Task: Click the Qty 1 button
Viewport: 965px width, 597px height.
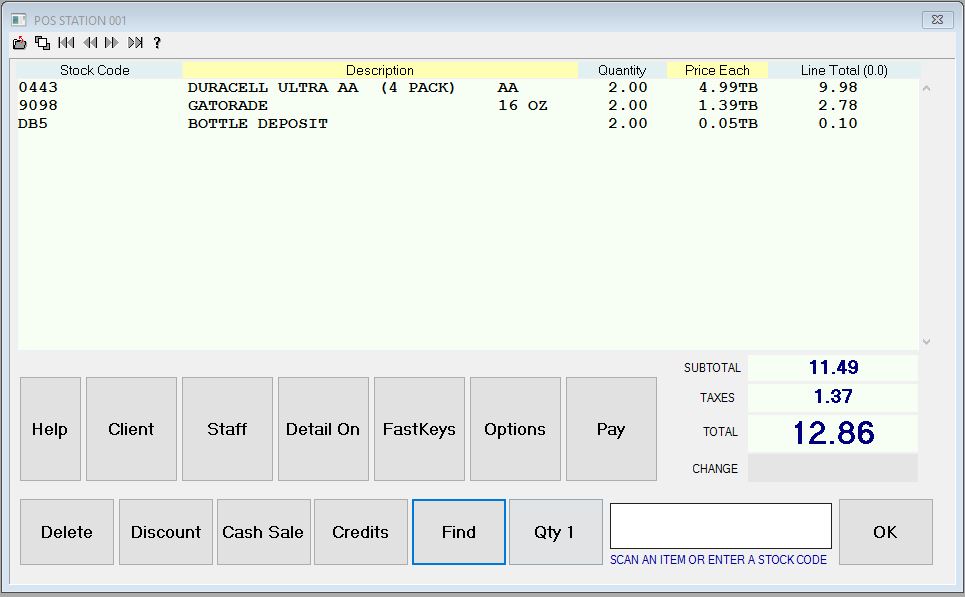Action: [555, 532]
